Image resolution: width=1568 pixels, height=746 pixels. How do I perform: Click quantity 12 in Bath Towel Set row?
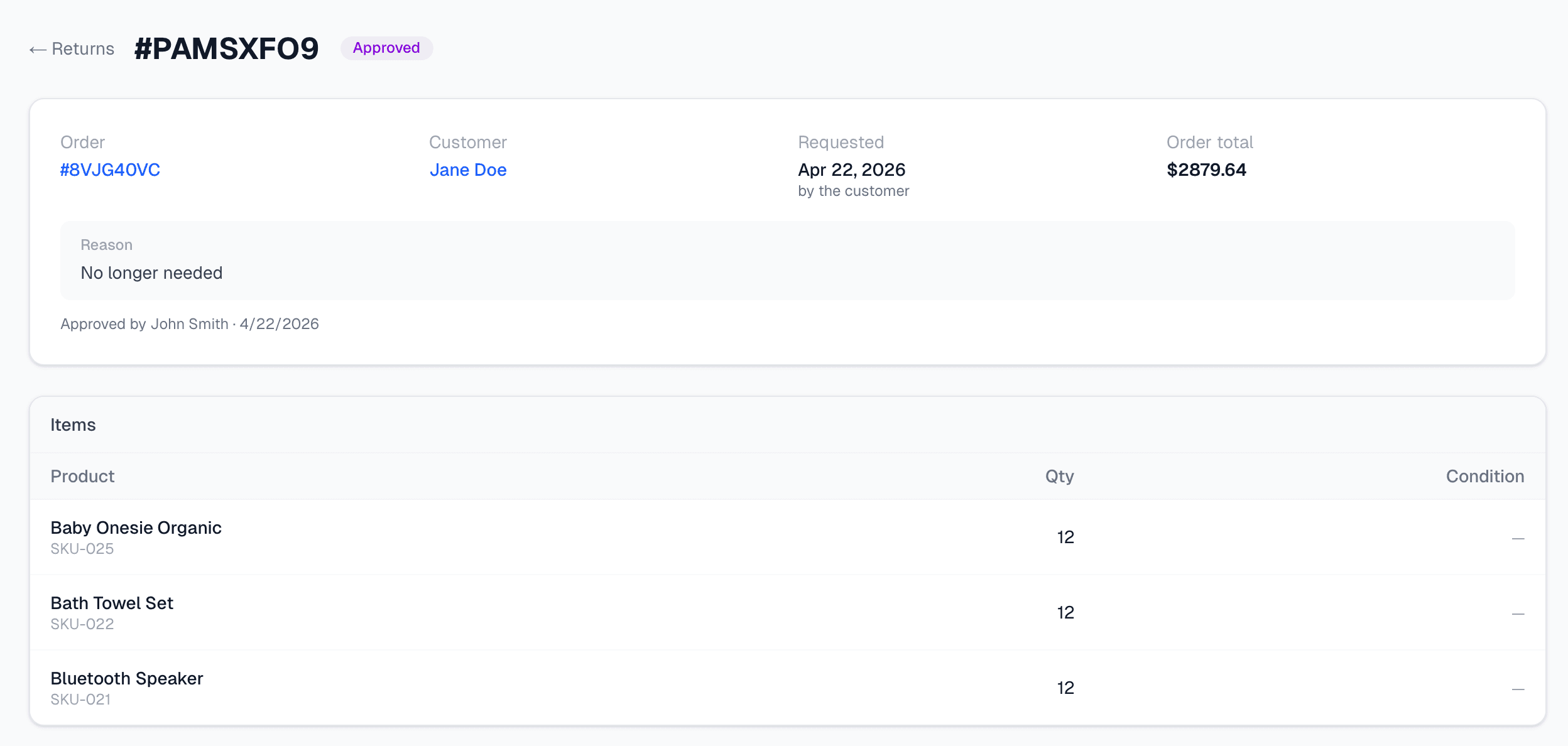(x=1065, y=613)
